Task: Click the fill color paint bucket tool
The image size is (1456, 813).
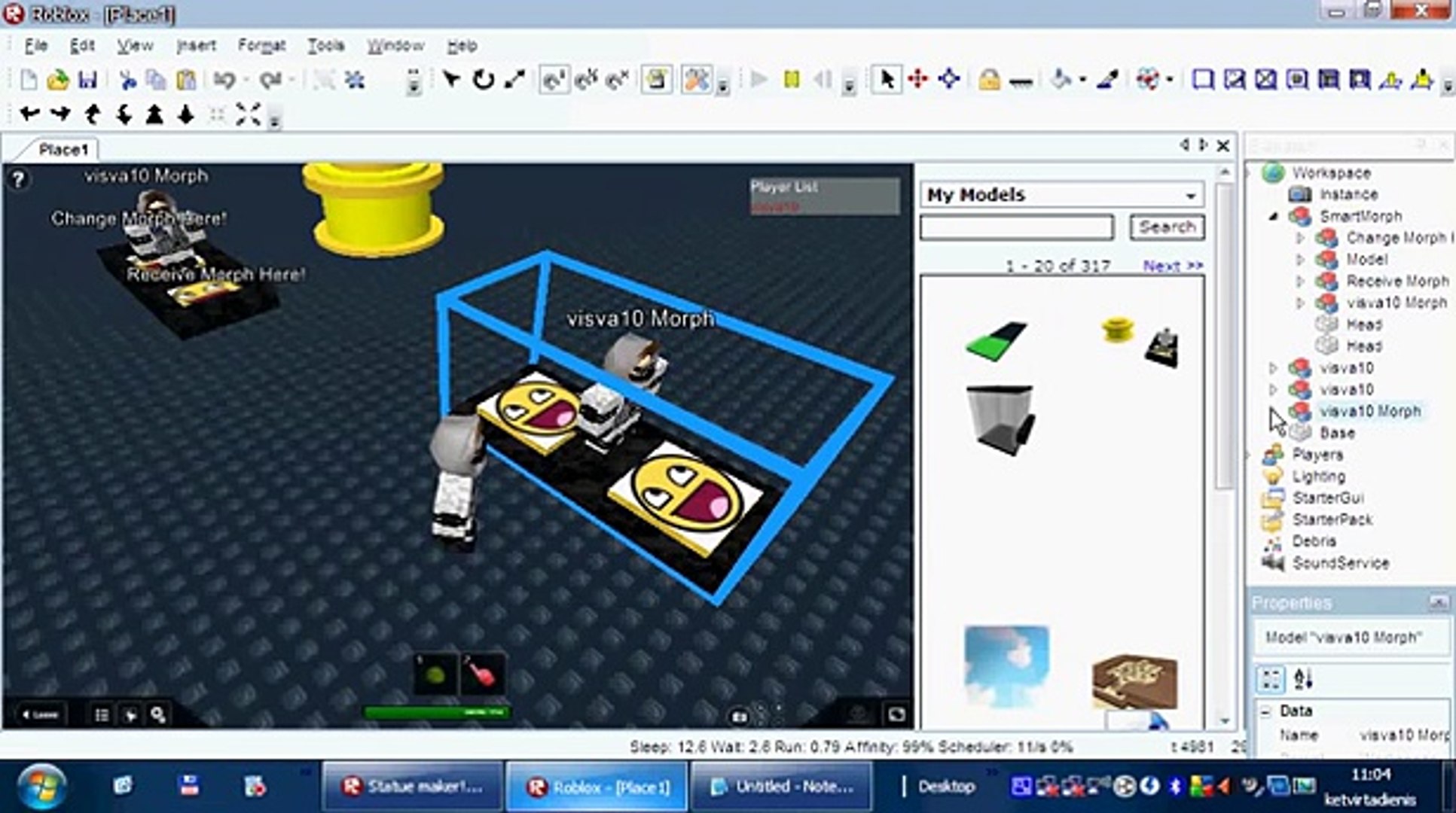Action: coord(1061,80)
